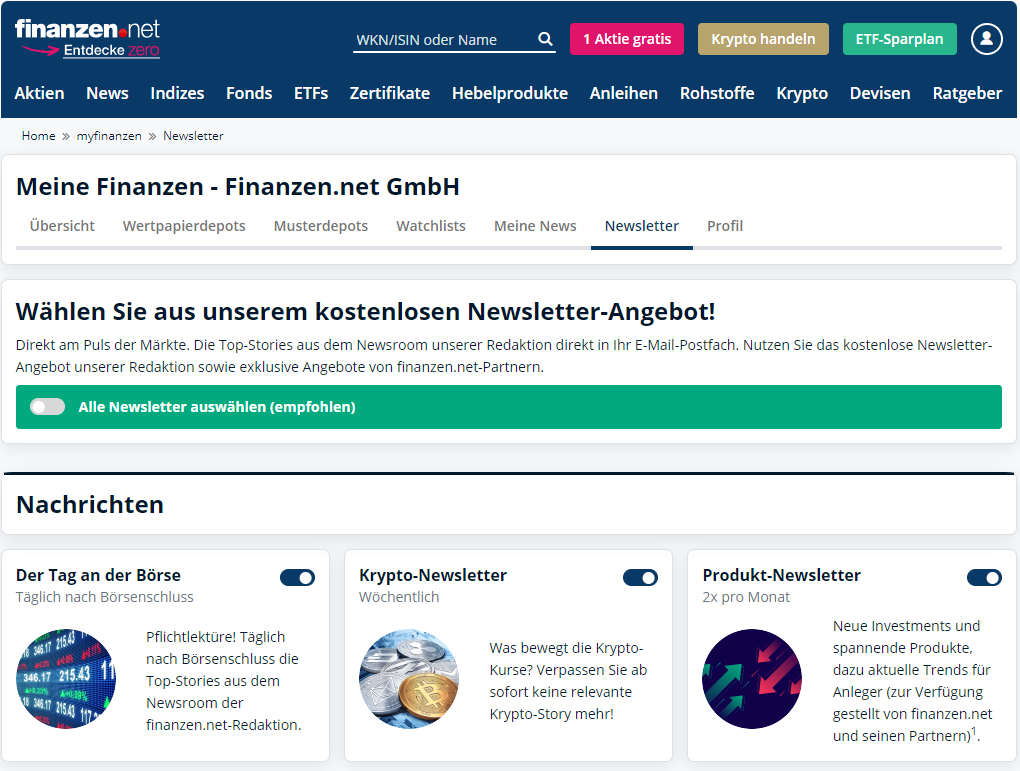
Task: Click the Der Tag an der Börse heading
Action: 98,575
